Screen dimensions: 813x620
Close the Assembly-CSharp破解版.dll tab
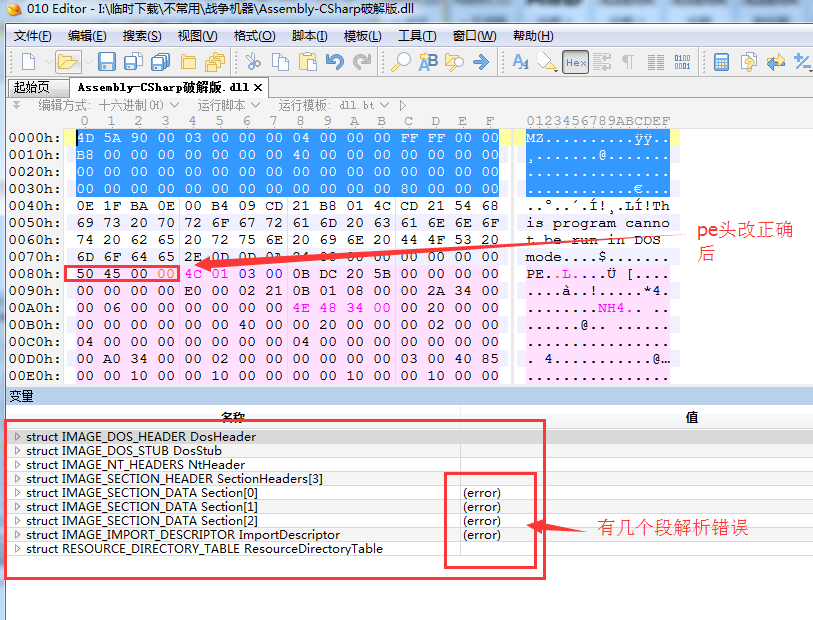pyautogui.click(x=258, y=88)
